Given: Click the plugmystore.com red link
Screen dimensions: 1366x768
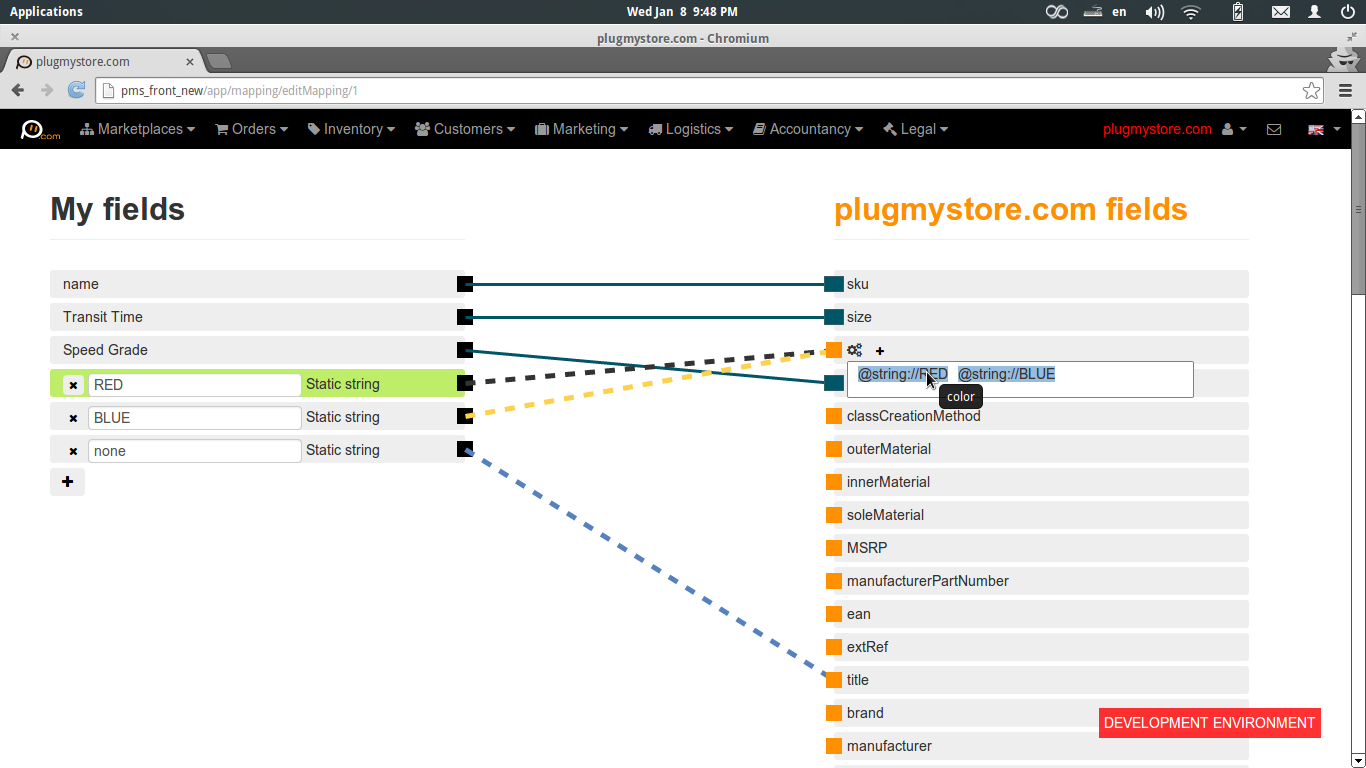Looking at the screenshot, I should [x=1157, y=129].
